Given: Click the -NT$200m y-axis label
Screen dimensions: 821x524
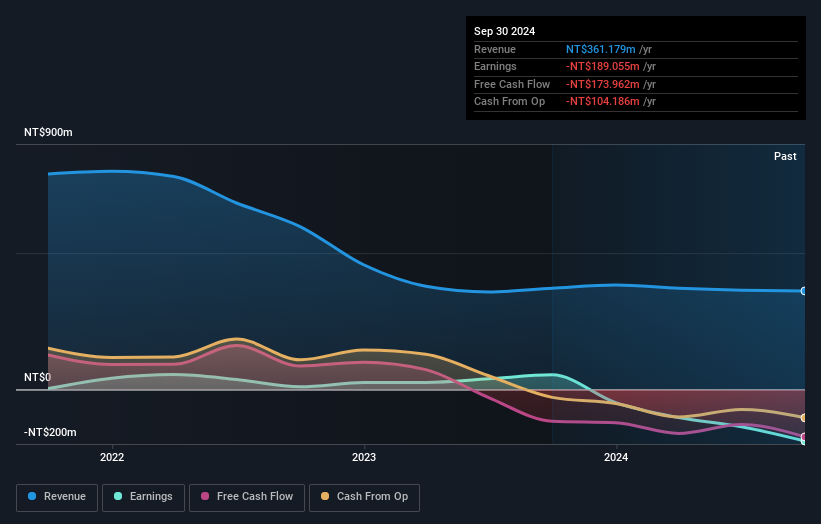Looking at the screenshot, I should [x=50, y=432].
